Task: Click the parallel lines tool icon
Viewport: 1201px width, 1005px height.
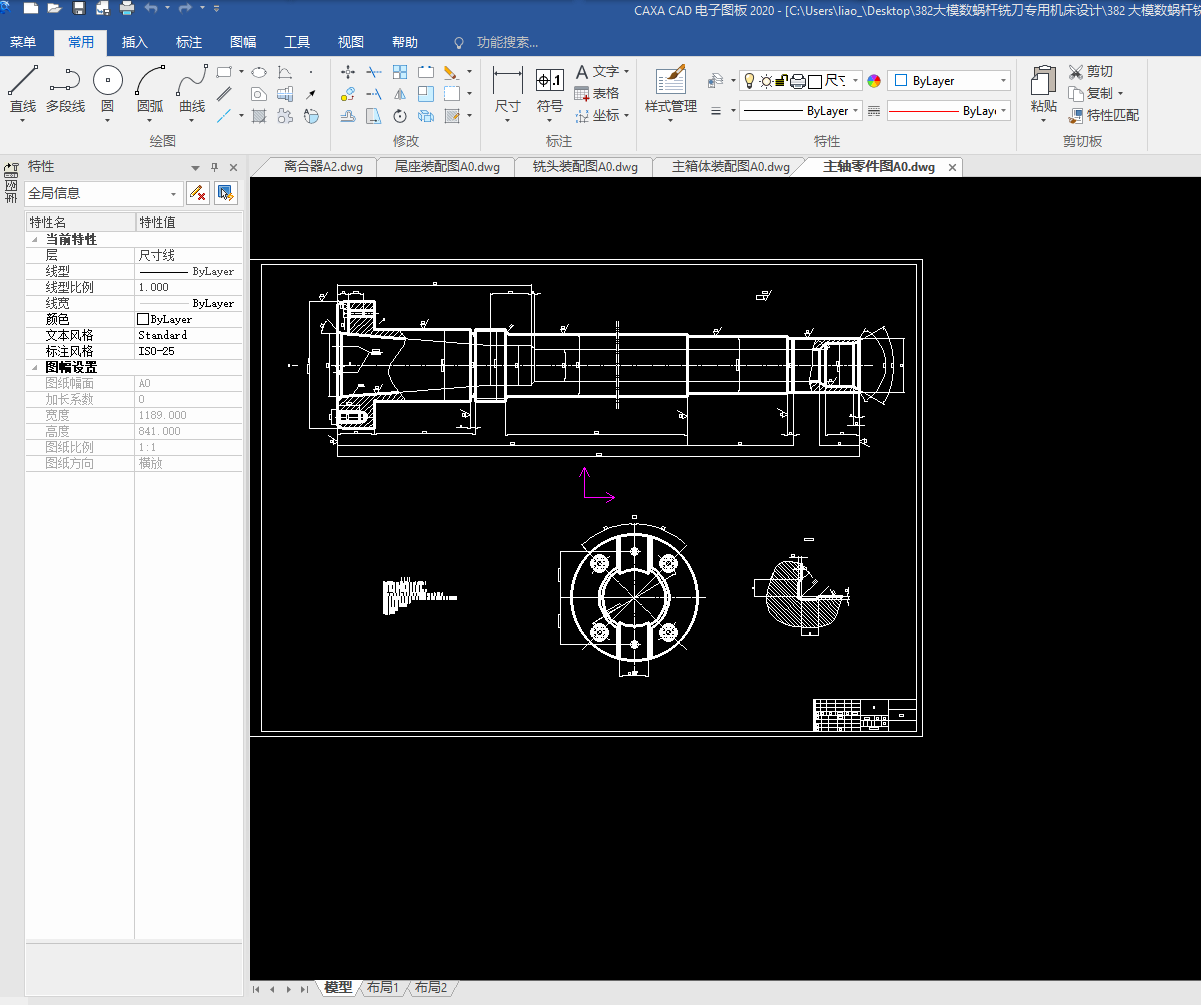Action: [x=225, y=94]
